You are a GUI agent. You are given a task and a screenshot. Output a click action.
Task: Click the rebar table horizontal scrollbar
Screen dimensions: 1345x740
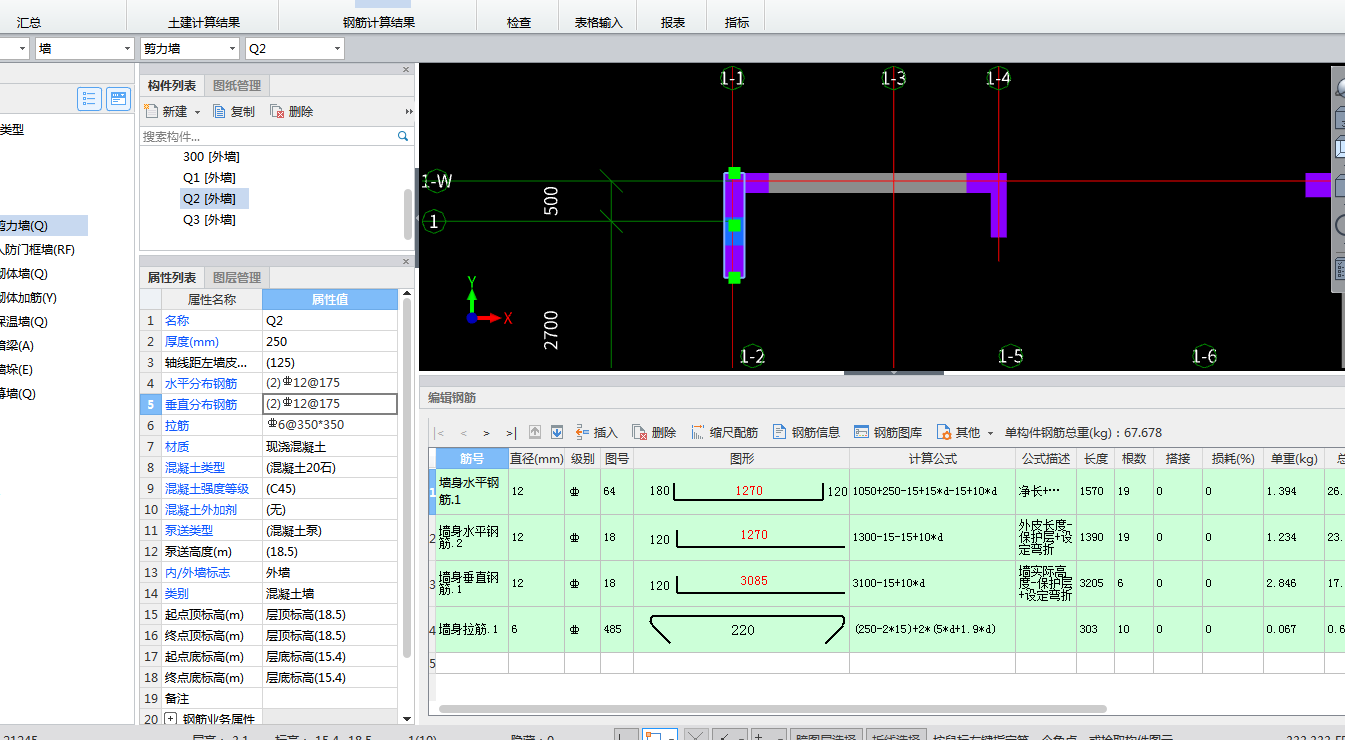tap(772, 709)
